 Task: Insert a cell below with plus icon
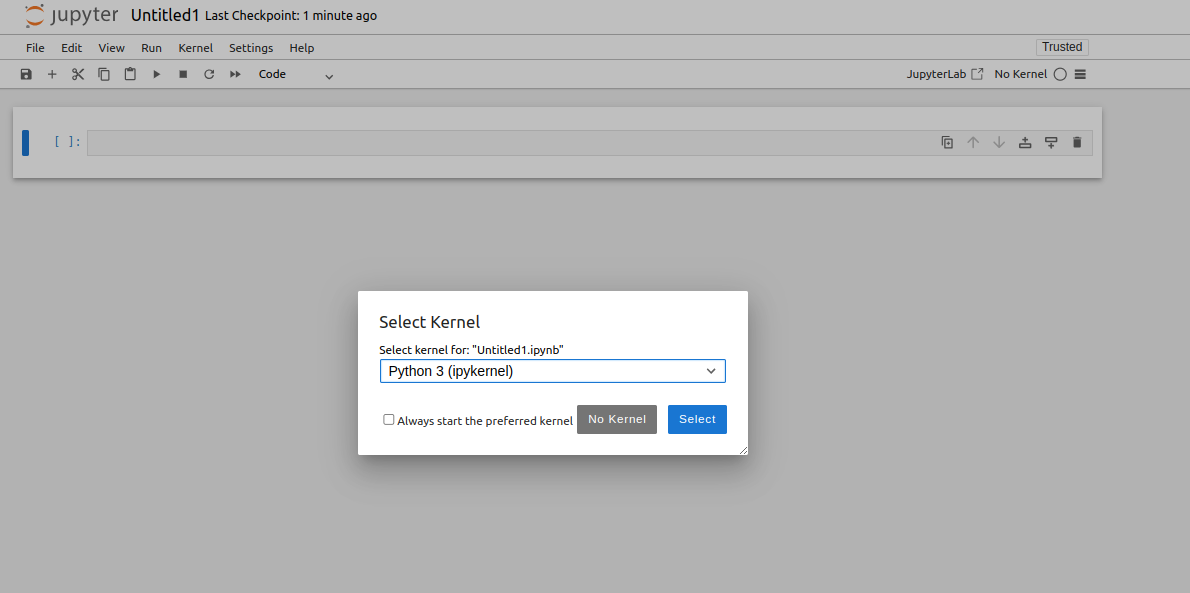[52, 74]
